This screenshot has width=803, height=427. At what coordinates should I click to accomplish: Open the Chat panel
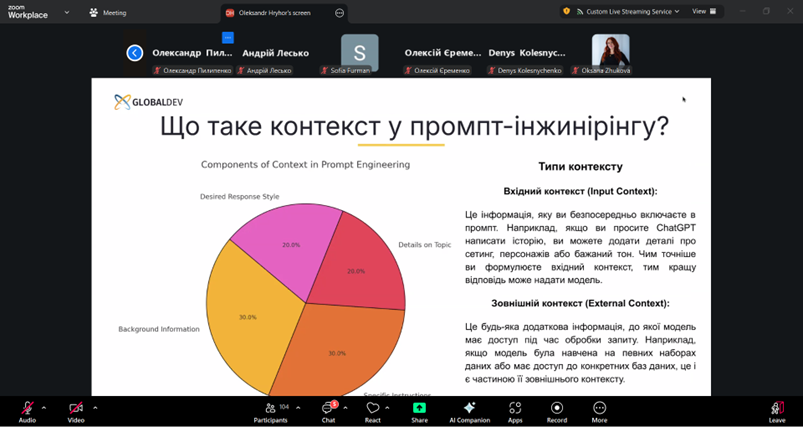tap(327, 409)
